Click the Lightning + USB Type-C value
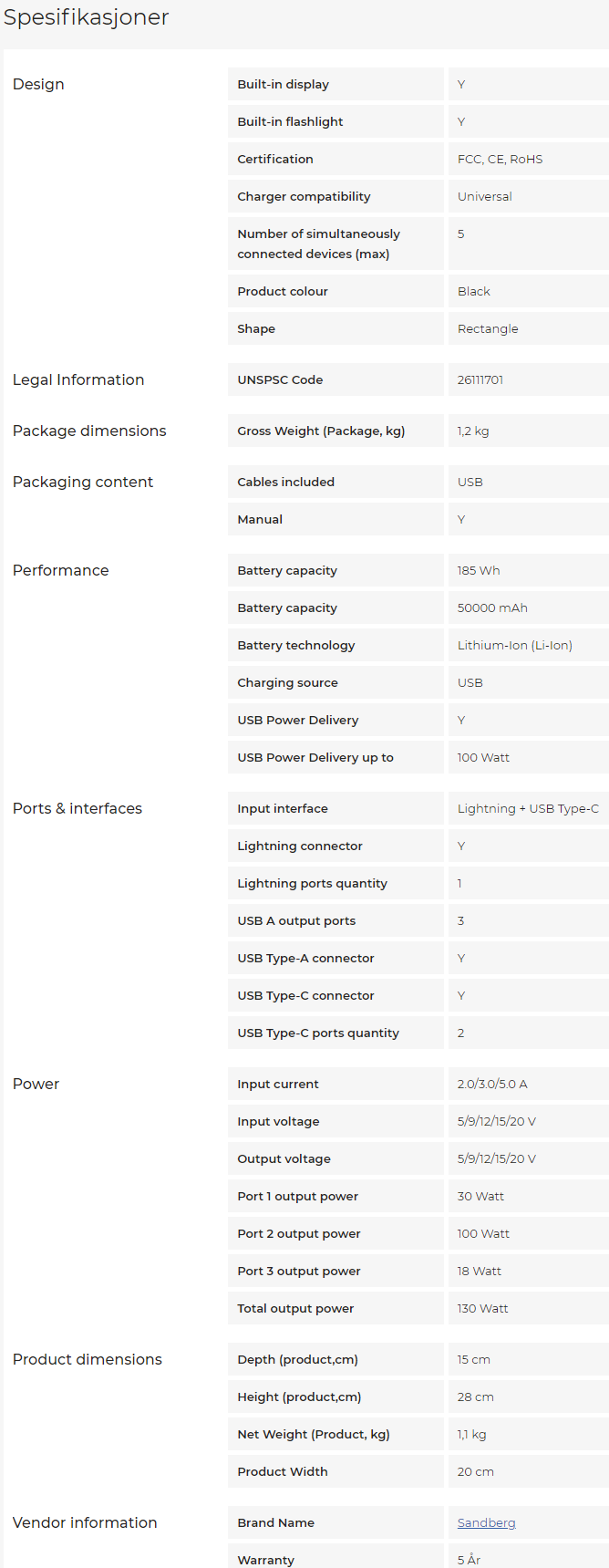Viewport: 609px width, 1568px height. click(x=528, y=808)
